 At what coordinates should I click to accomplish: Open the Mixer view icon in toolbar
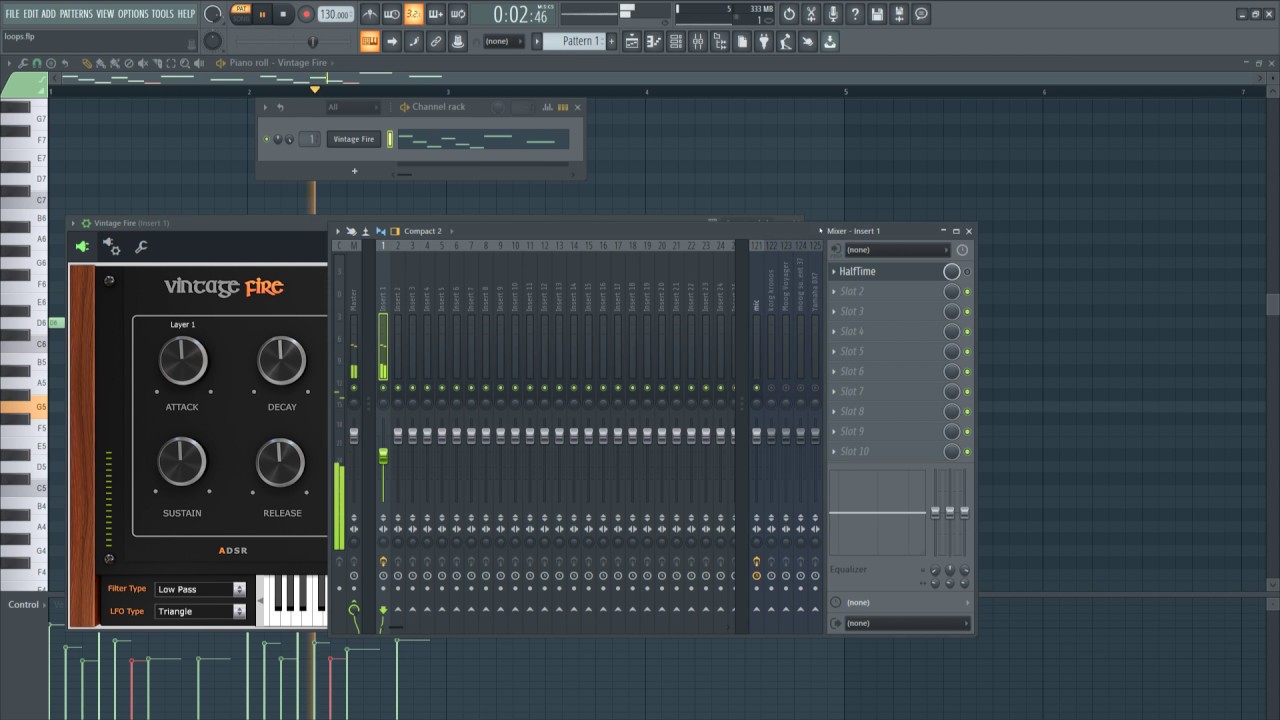pyautogui.click(x=698, y=41)
